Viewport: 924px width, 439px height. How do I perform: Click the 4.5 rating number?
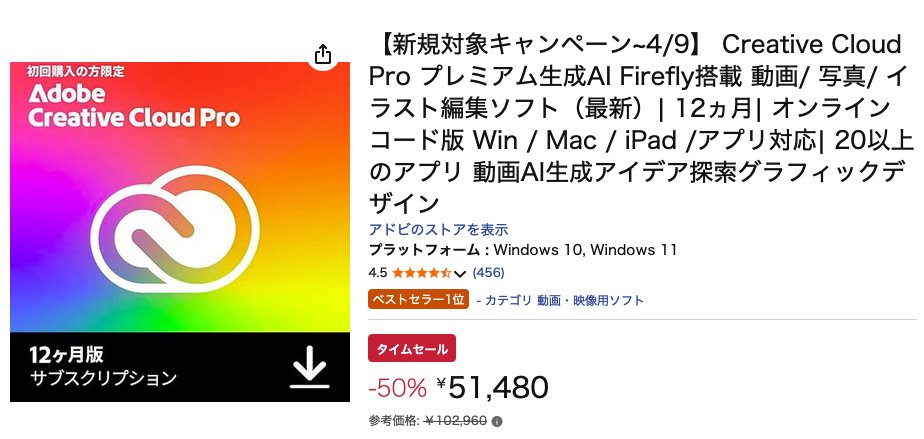[378, 273]
